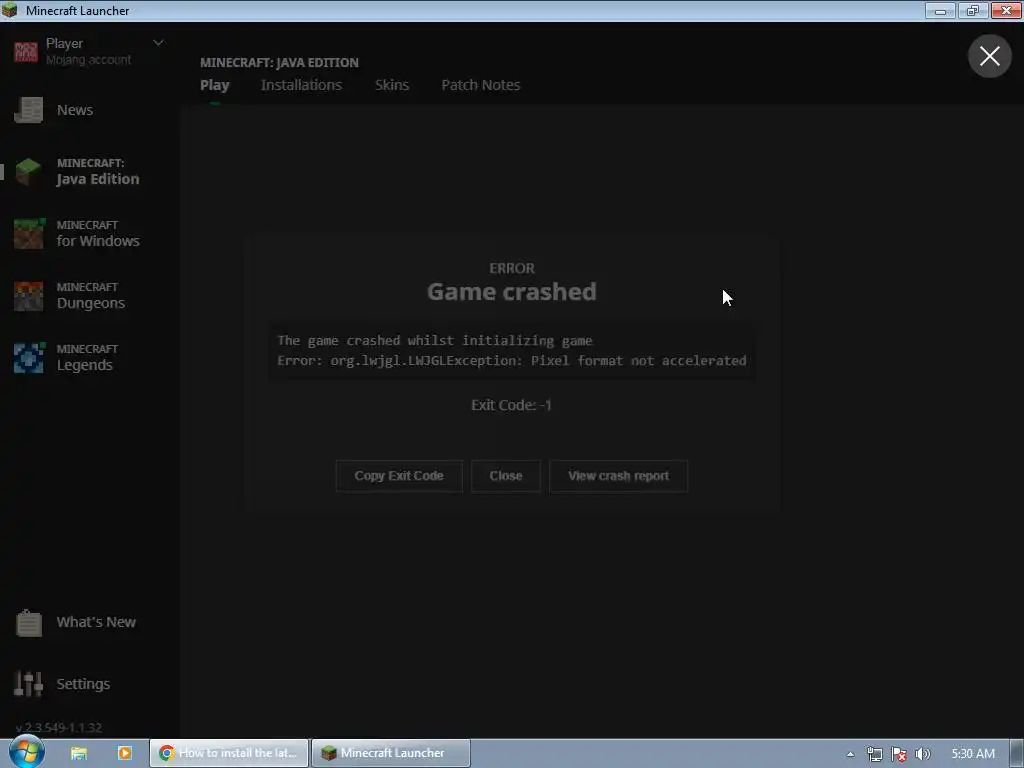Click the Close button in error dialog
This screenshot has width=1024, height=768.
pyautogui.click(x=506, y=476)
